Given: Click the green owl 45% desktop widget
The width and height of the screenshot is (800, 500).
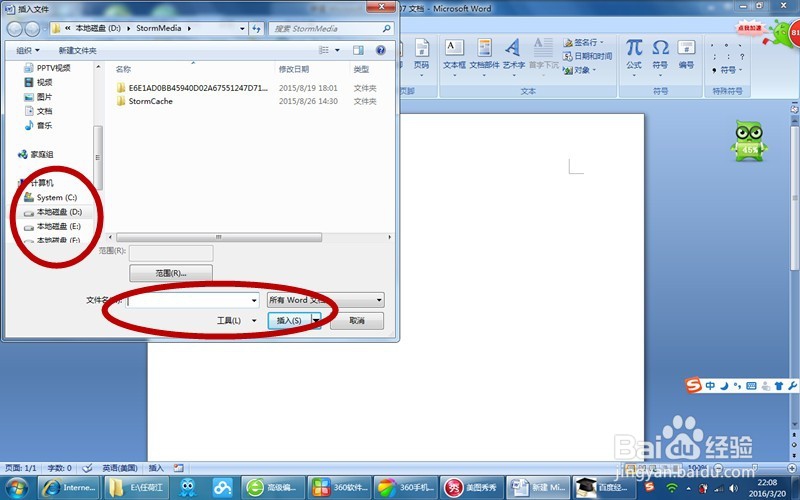Looking at the screenshot, I should [x=748, y=141].
